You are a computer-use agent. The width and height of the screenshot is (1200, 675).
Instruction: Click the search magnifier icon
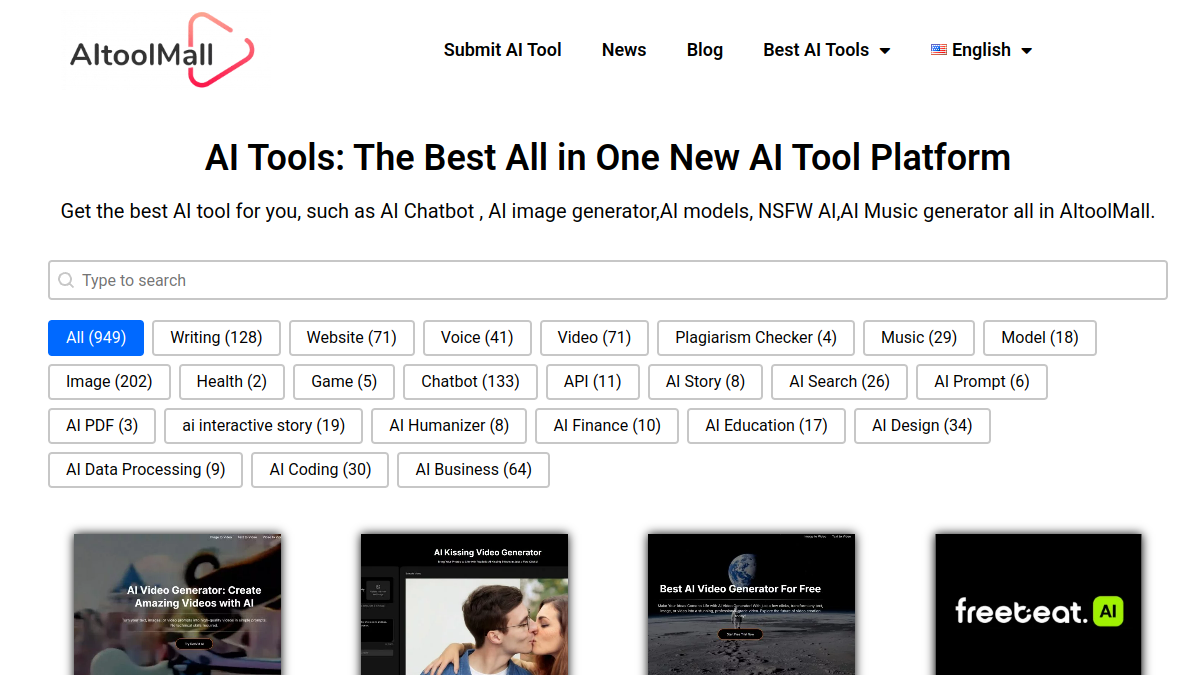[x=66, y=280]
